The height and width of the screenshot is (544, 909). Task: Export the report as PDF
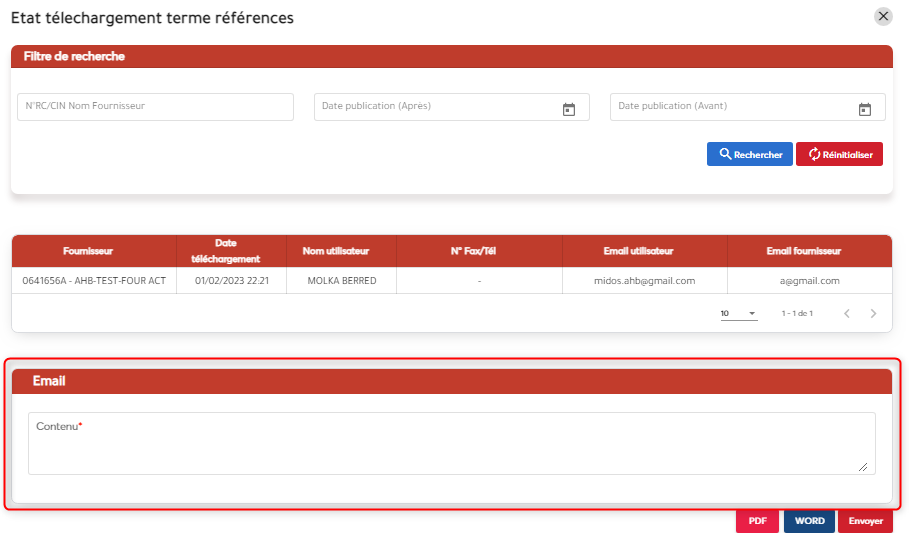click(757, 521)
